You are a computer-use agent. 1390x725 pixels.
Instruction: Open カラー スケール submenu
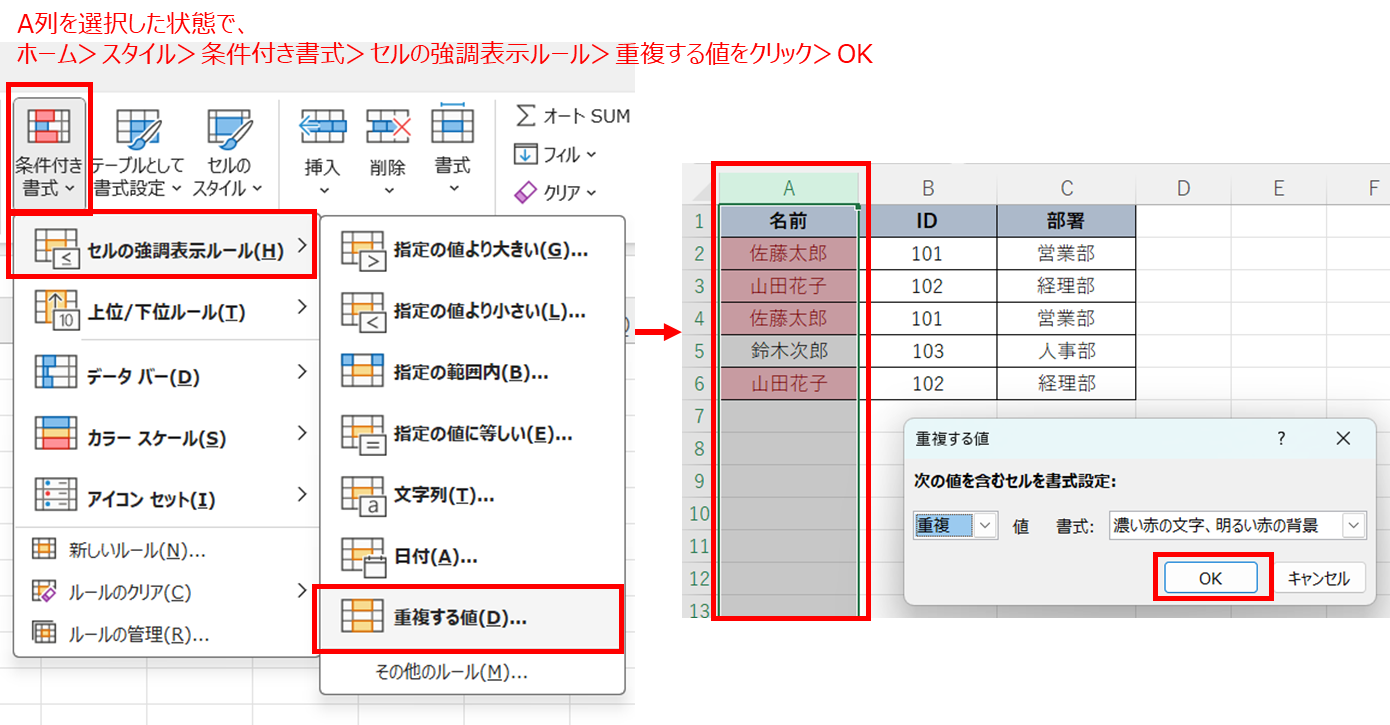(x=166, y=437)
